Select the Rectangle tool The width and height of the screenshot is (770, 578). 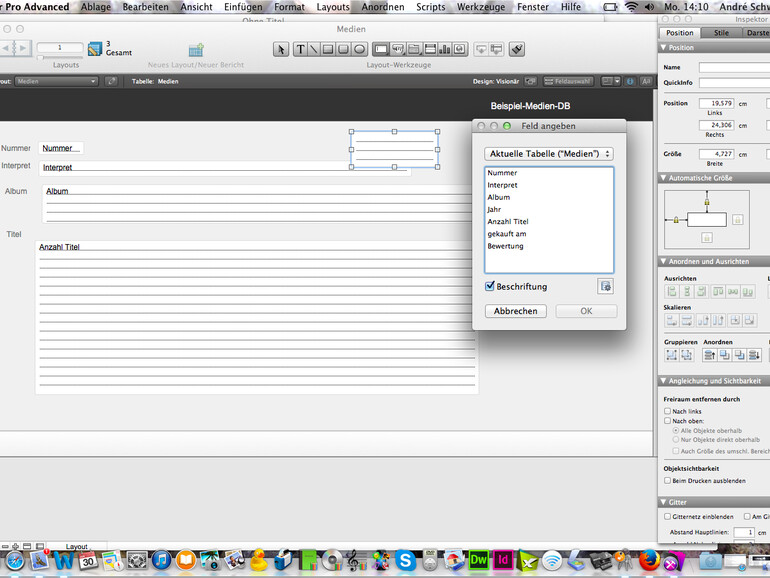coord(328,49)
